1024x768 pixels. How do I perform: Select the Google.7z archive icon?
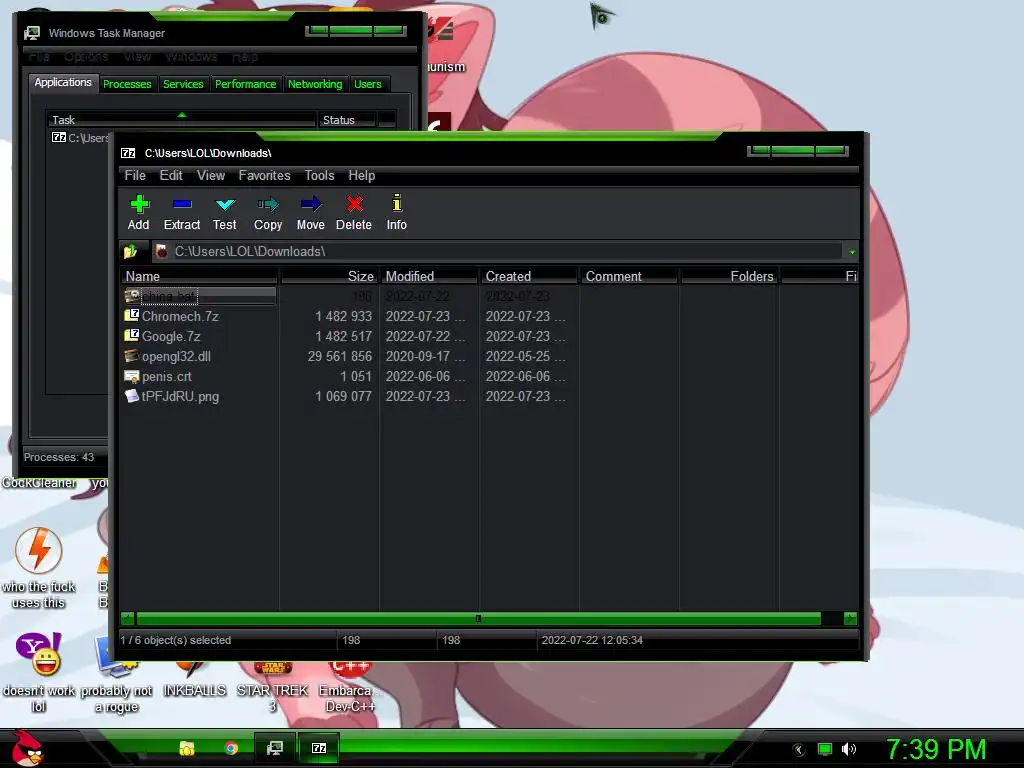click(x=131, y=336)
